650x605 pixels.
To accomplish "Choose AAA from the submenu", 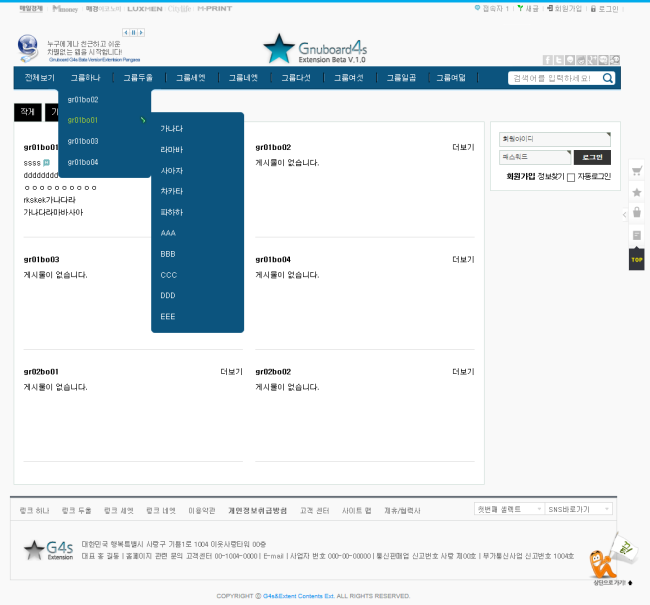I will click(x=168, y=233).
